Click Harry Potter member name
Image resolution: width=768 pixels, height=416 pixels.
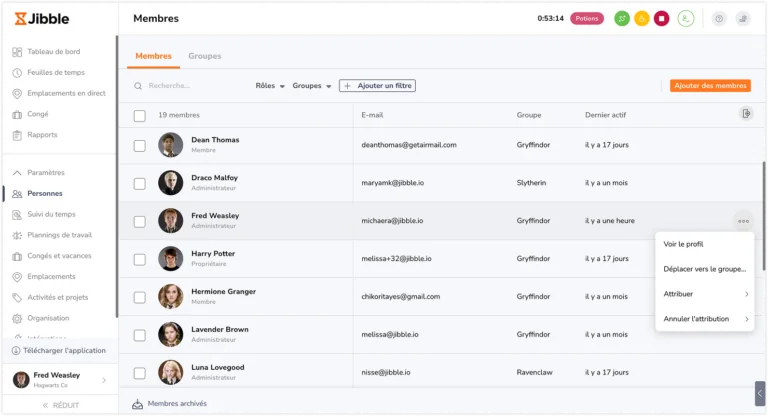213,254
